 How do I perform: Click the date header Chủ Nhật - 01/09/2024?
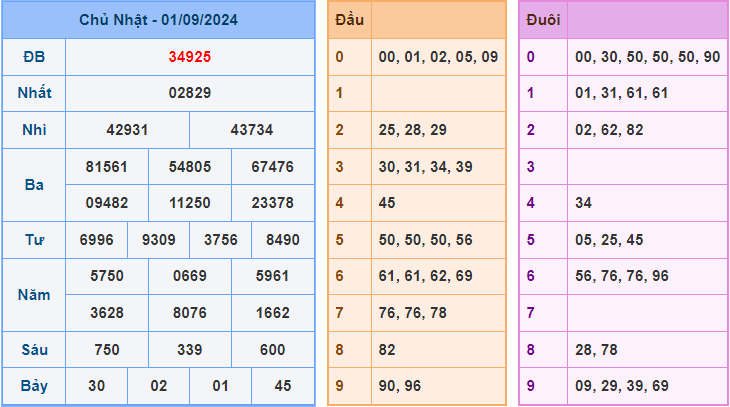pos(159,20)
